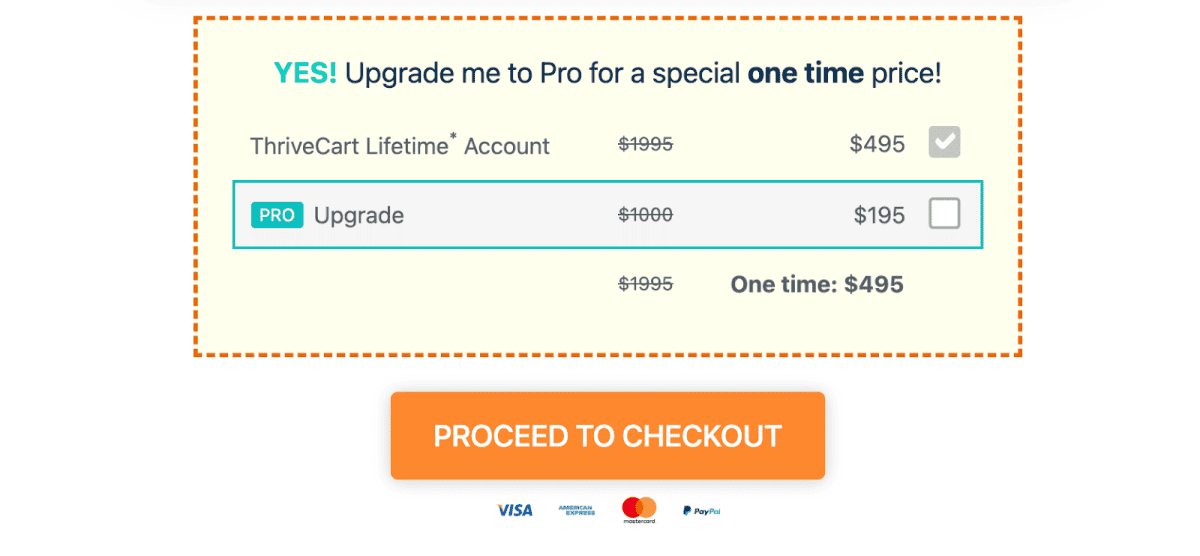The width and height of the screenshot is (1200, 556).
Task: Click the teal PRO badge
Action: point(277,215)
